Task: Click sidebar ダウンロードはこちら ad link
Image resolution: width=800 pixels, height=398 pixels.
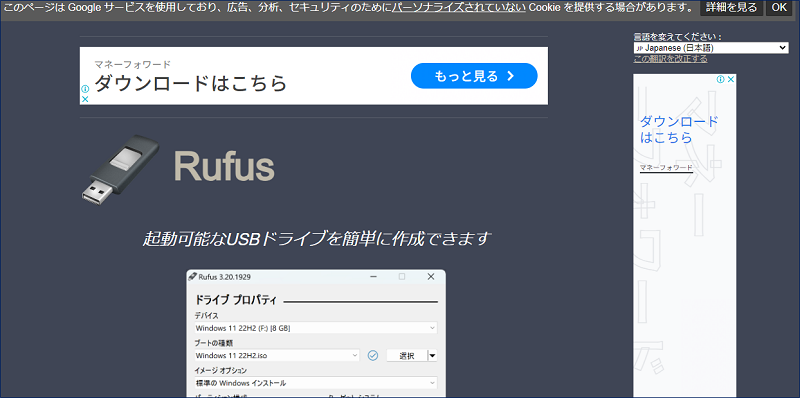Action: 679,130
